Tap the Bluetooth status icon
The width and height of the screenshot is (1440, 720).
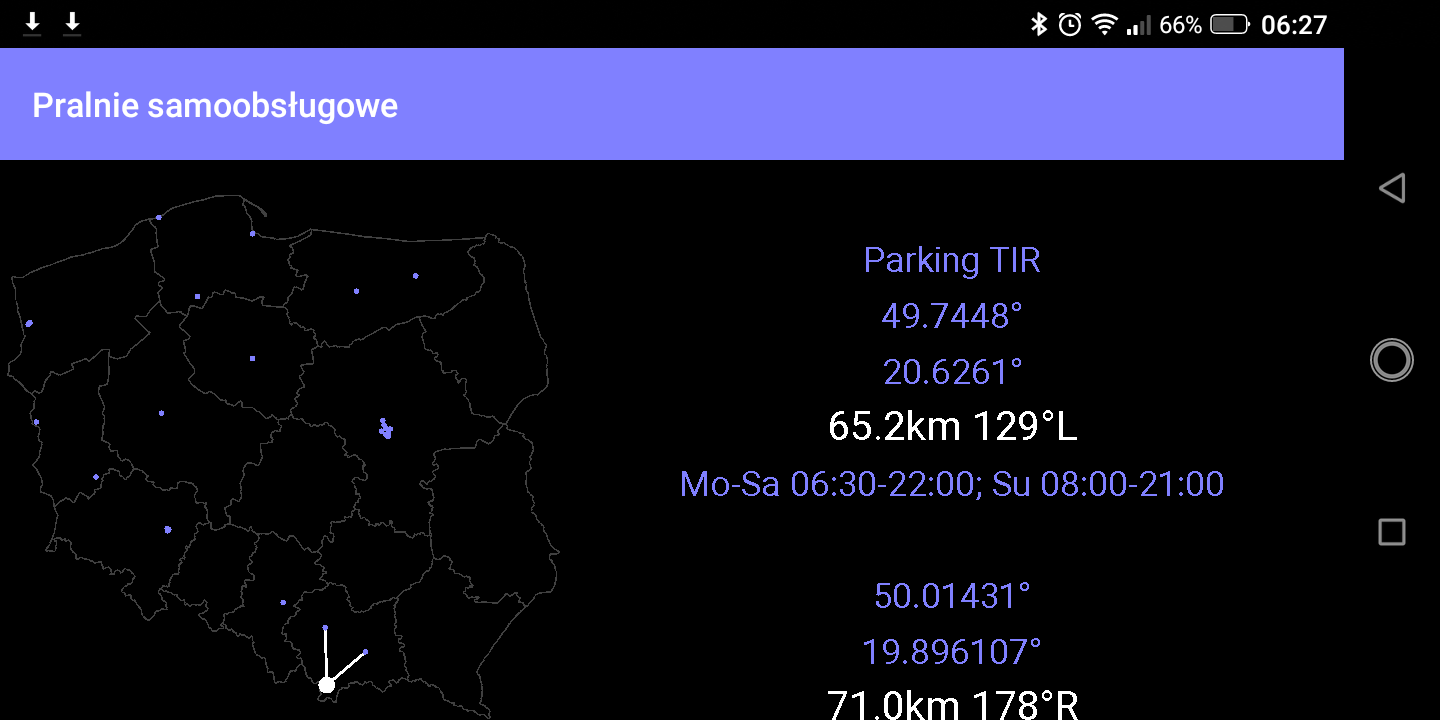[x=1039, y=24]
